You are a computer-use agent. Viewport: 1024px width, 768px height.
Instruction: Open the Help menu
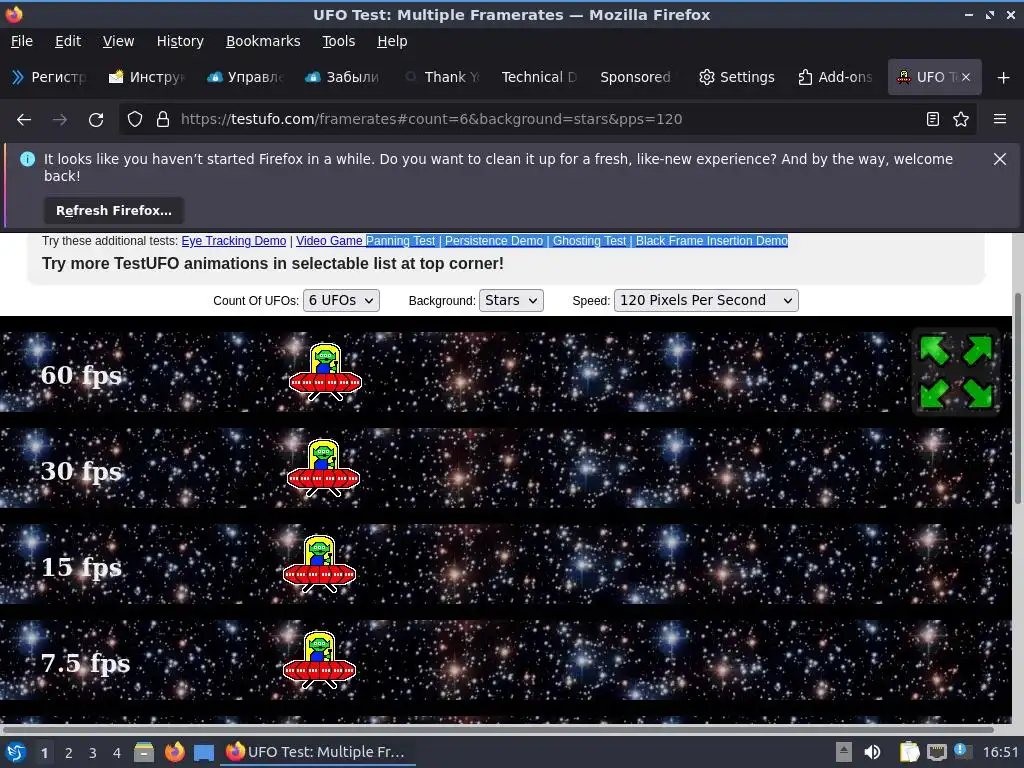click(x=392, y=41)
